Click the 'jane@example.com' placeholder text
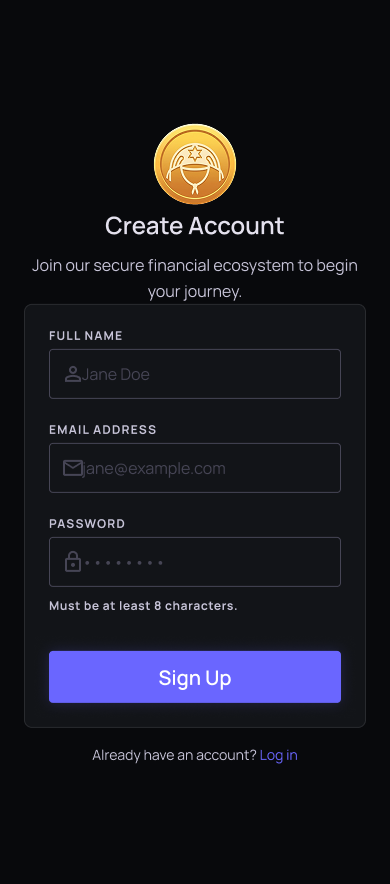The width and height of the screenshot is (390, 884). click(x=153, y=468)
